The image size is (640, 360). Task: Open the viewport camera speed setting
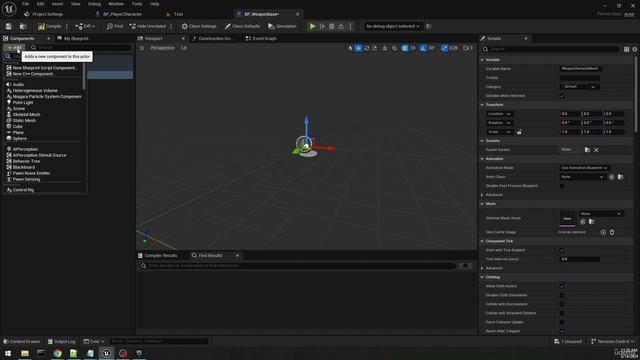[x=468, y=48]
